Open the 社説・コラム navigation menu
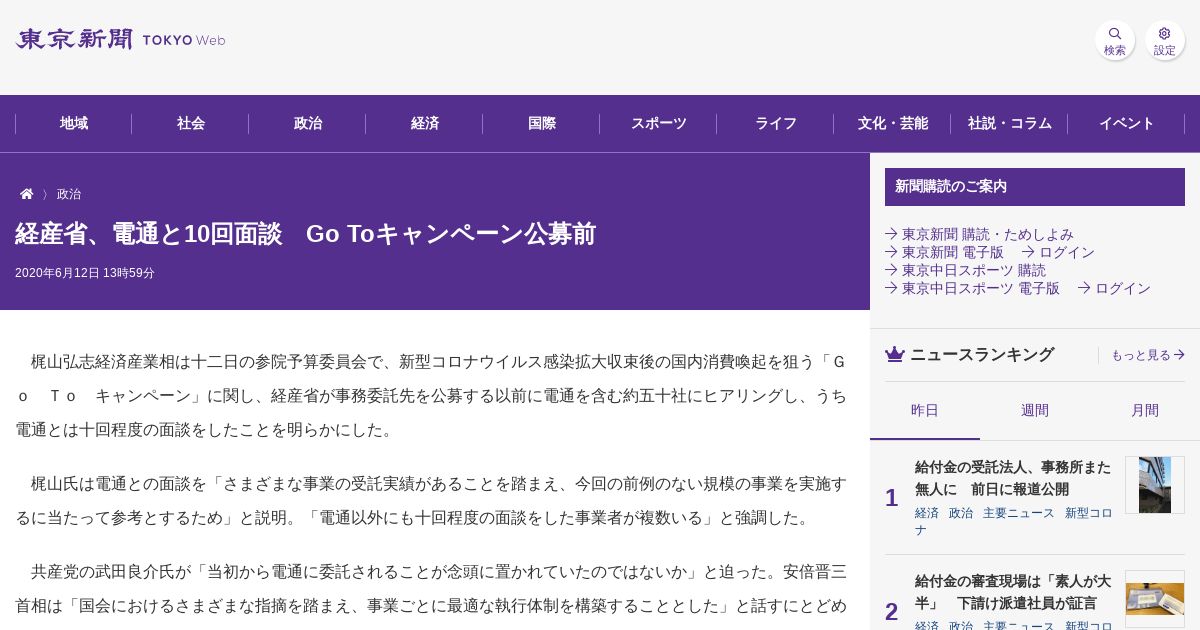1200x630 pixels. coord(1010,123)
